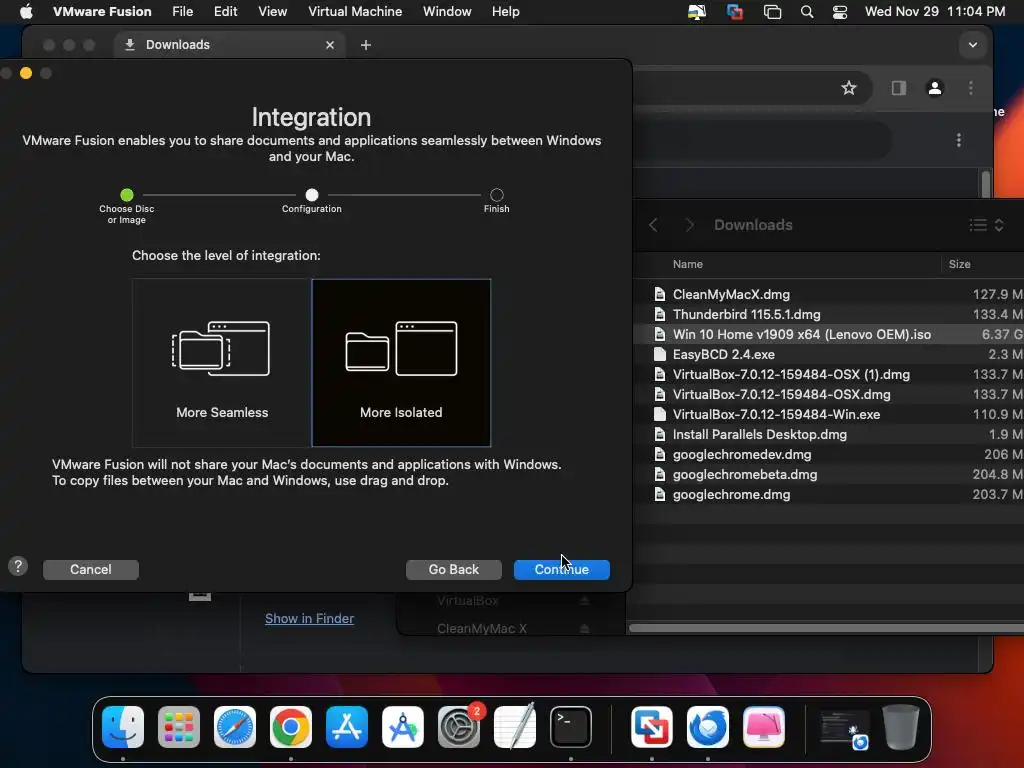Open the help question mark button
The width and height of the screenshot is (1024, 768).
[x=18, y=566]
